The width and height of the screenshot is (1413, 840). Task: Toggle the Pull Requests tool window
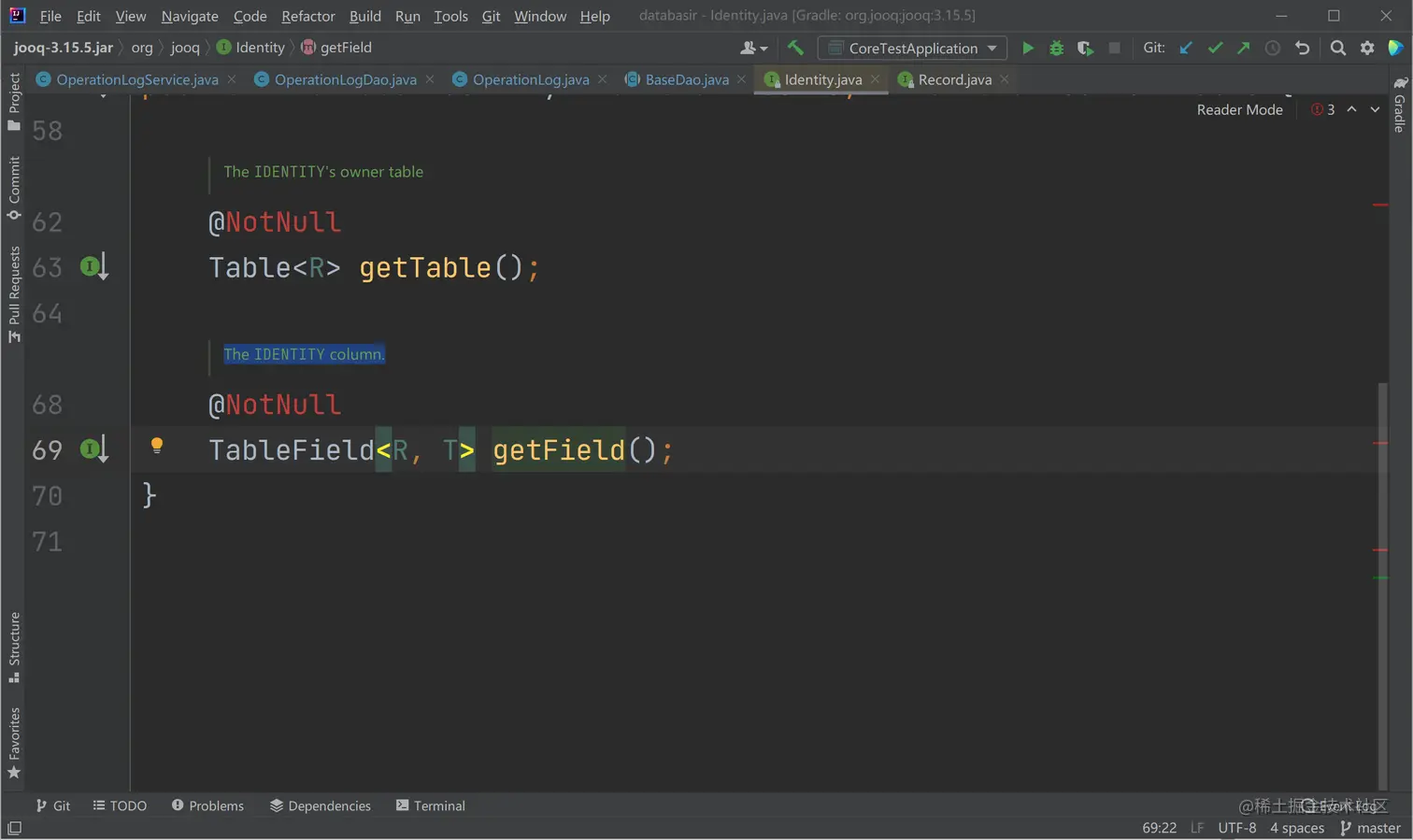tap(14, 294)
